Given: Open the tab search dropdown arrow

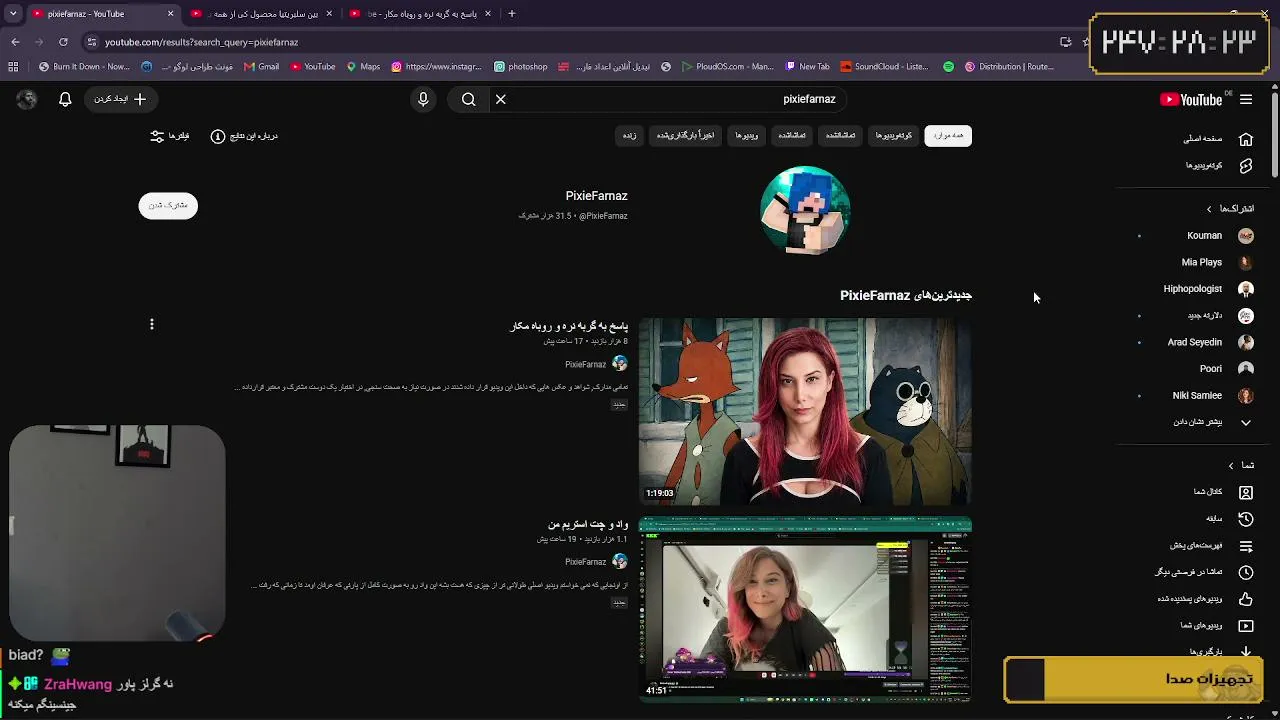Looking at the screenshot, I should point(13,14).
